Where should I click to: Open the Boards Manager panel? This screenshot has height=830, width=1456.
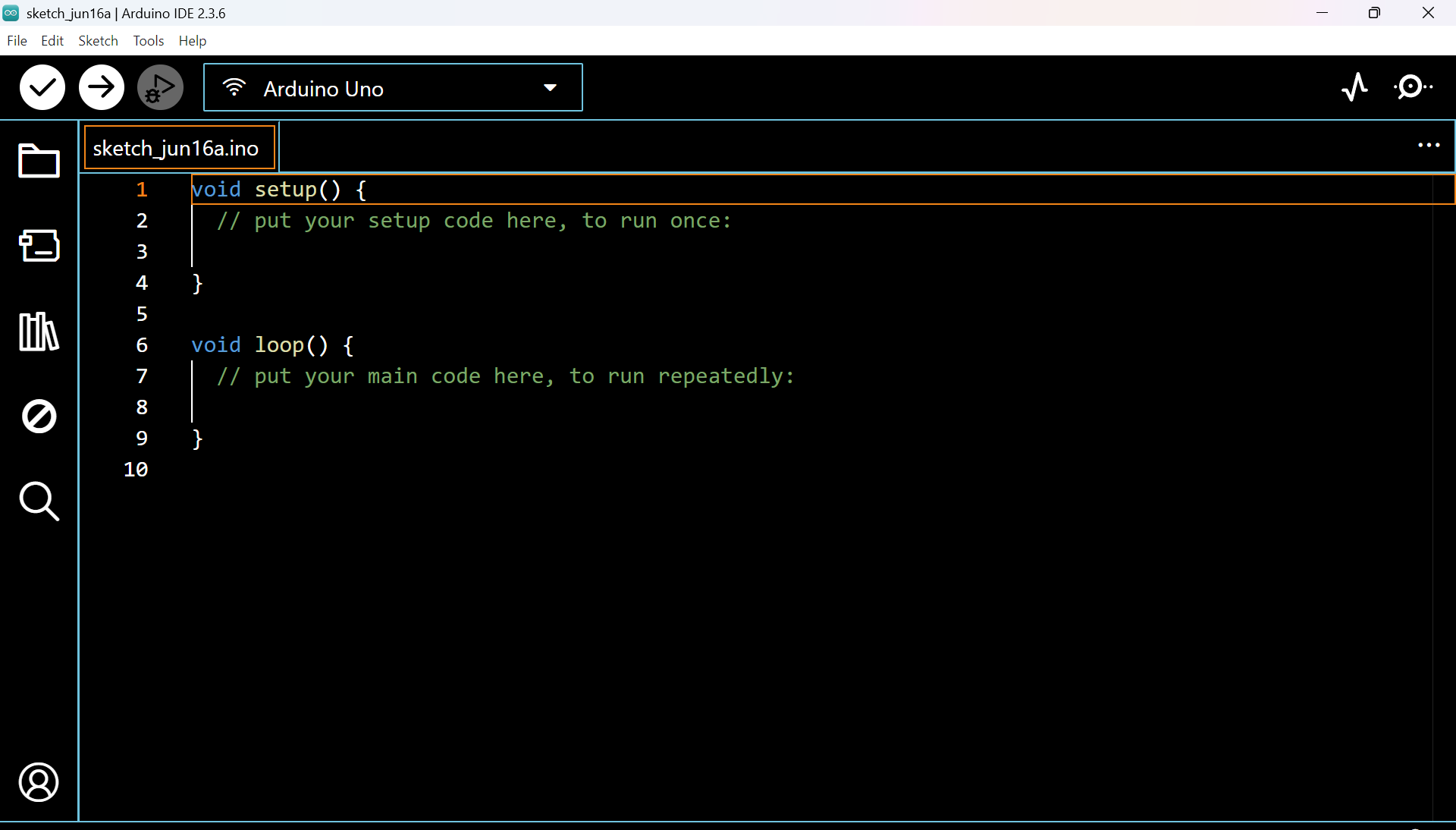point(39,246)
